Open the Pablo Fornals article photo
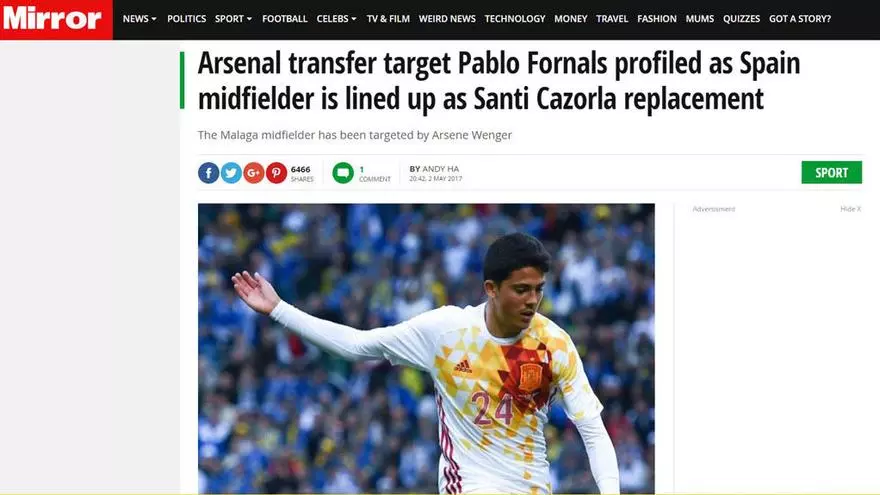 [x=426, y=349]
